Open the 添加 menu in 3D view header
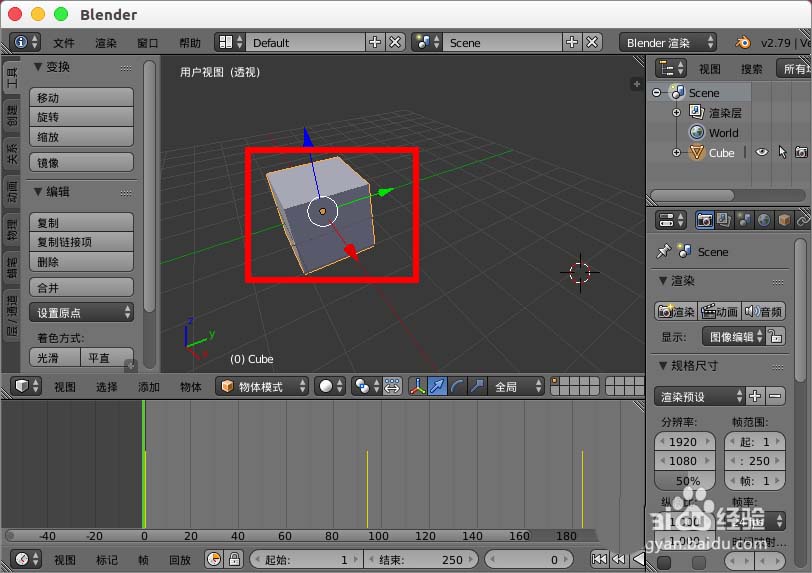This screenshot has width=812, height=573. [x=149, y=387]
